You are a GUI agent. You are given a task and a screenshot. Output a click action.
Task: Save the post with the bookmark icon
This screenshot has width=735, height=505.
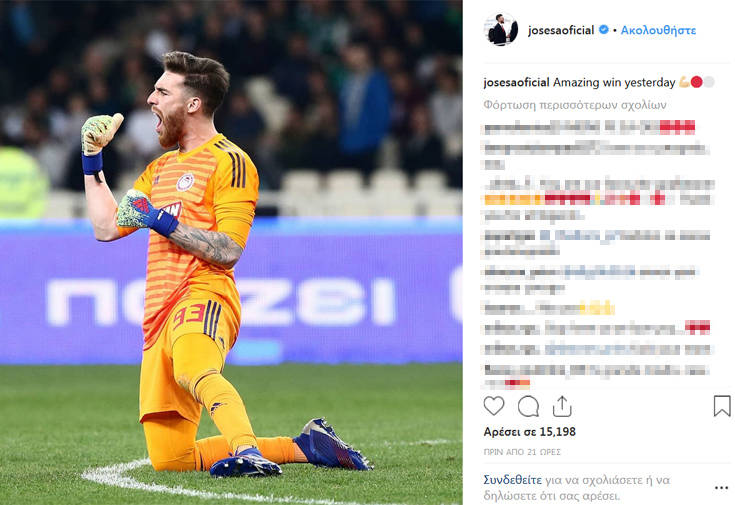pos(722,406)
